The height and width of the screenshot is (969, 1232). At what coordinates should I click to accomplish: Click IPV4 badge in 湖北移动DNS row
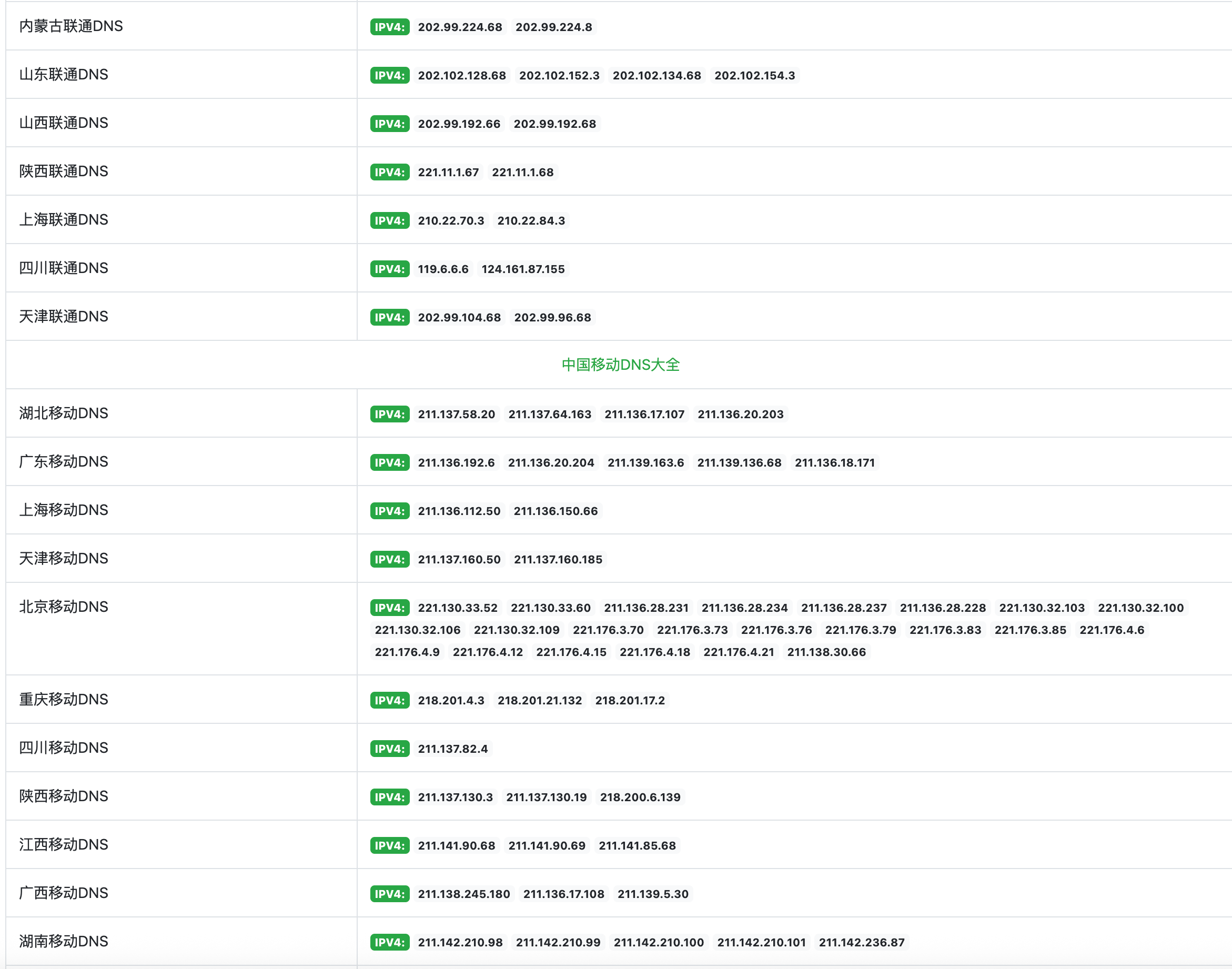coord(390,414)
